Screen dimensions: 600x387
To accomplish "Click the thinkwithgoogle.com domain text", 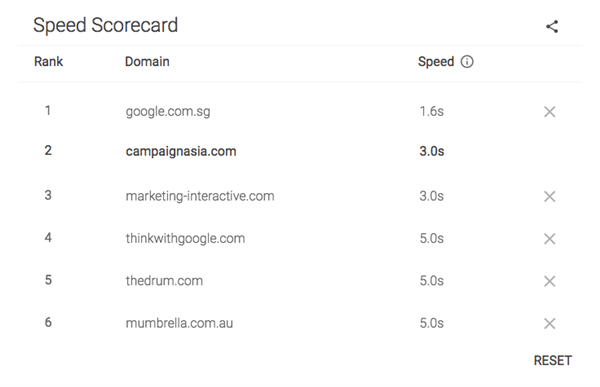I will pyautogui.click(x=185, y=238).
